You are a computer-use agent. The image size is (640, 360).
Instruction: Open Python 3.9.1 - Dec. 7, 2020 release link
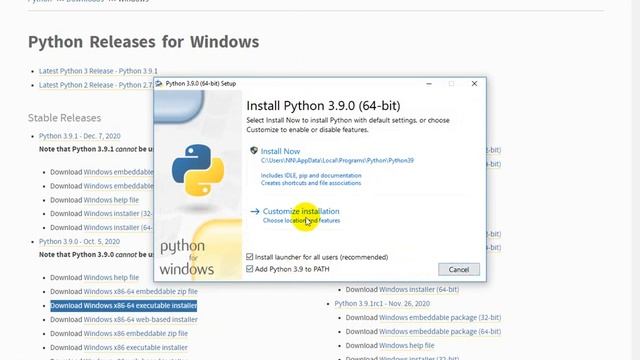[80, 136]
